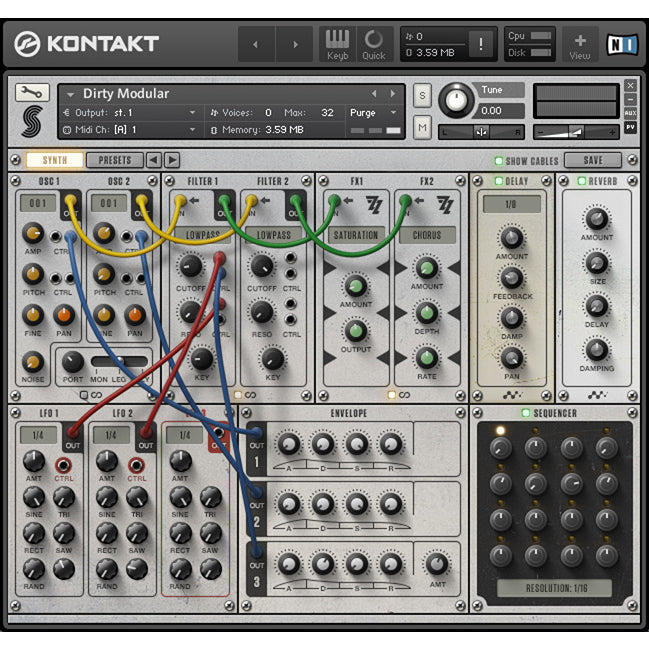Image resolution: width=649 pixels, height=649 pixels.
Task: Click the AUX button on instrument header
Action: point(630,113)
